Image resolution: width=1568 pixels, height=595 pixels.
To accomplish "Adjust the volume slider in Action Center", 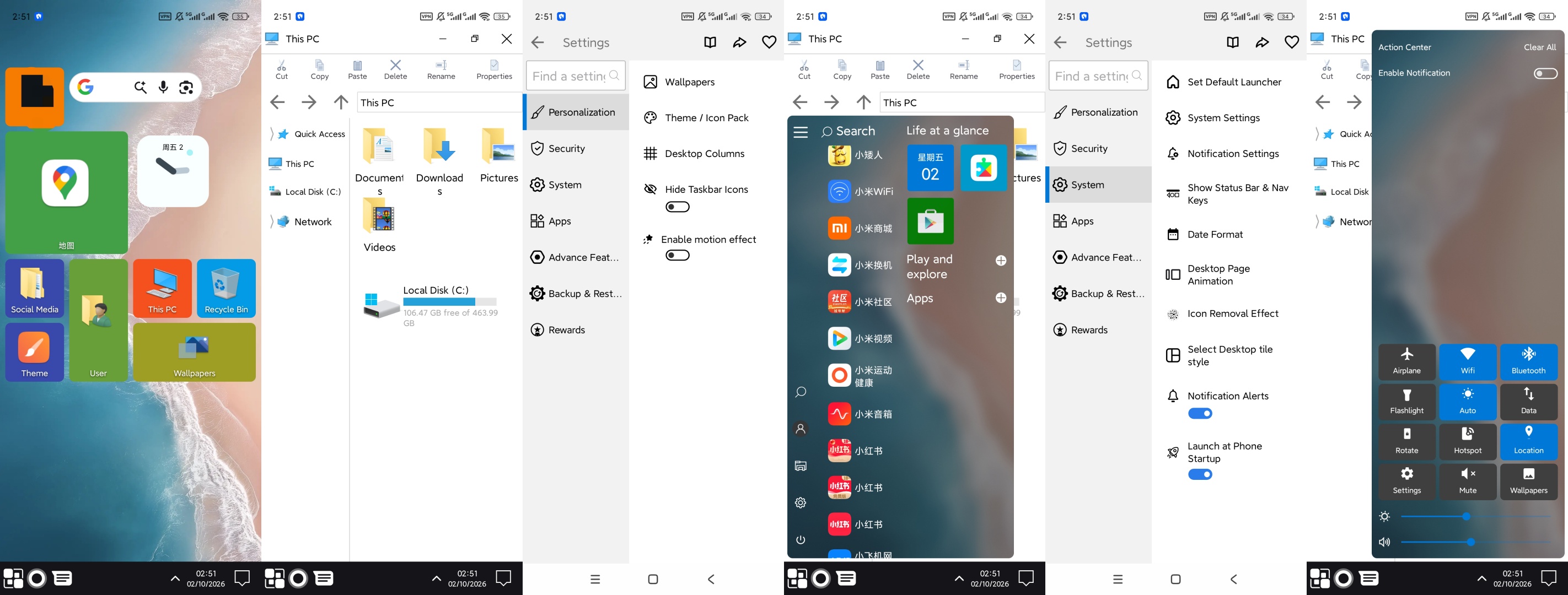I will 1475,542.
